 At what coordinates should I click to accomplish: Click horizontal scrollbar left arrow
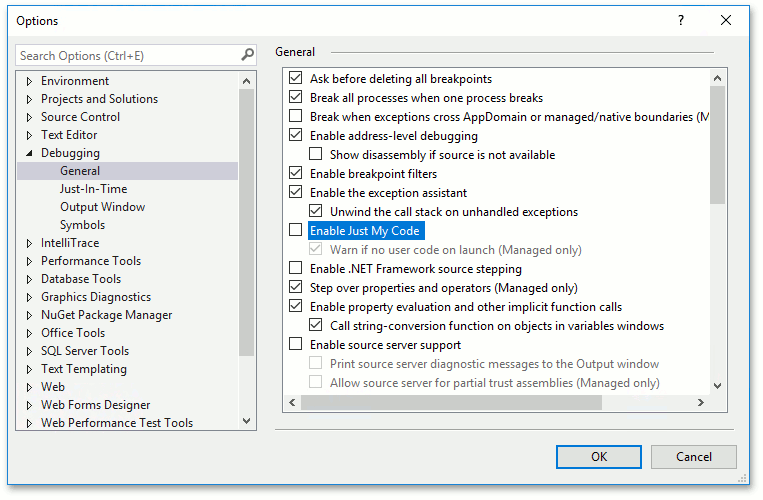tap(292, 402)
